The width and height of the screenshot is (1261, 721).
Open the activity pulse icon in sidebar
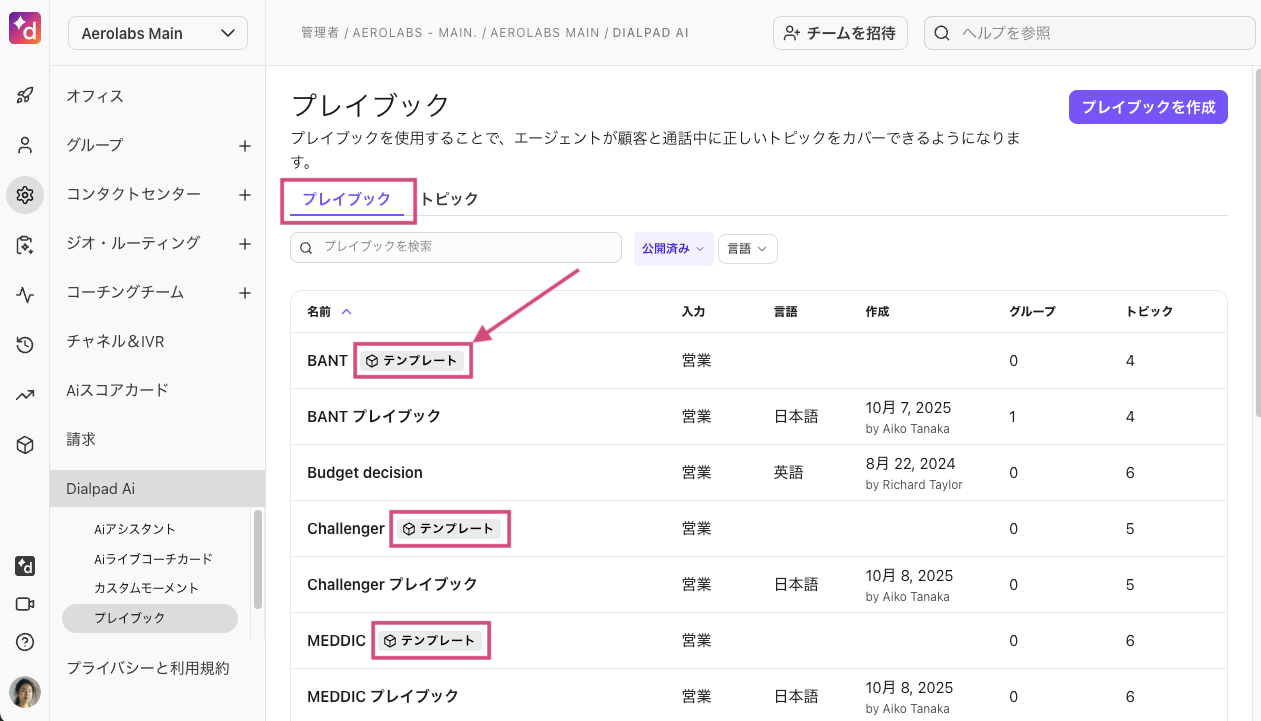(25, 295)
